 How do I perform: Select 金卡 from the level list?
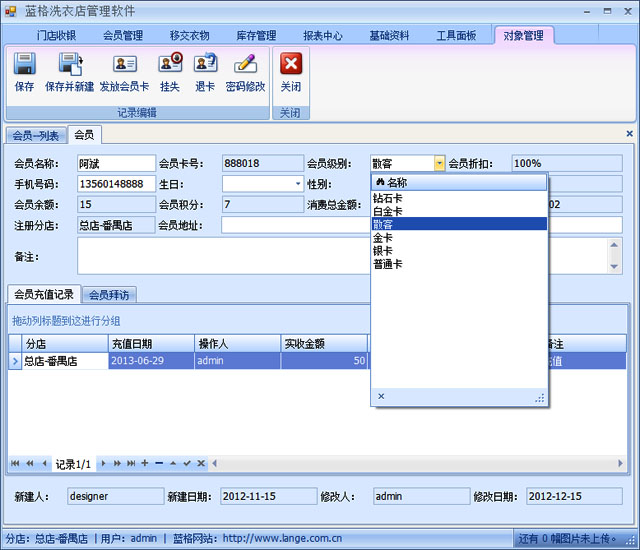459,237
